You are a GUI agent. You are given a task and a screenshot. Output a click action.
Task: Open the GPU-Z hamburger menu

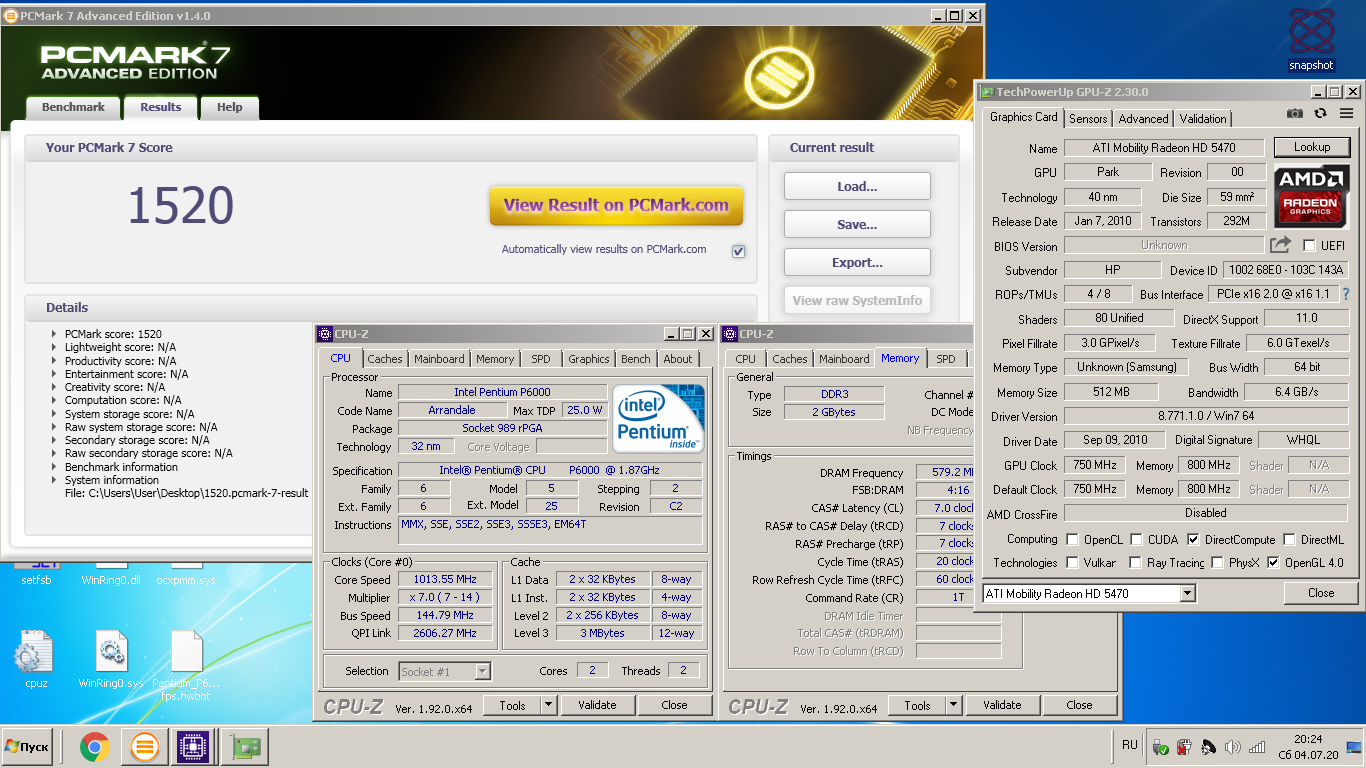pyautogui.click(x=1346, y=114)
